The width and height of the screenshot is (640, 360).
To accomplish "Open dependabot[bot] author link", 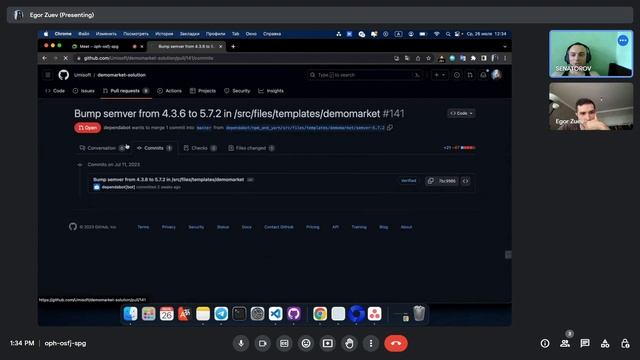I will tap(118, 187).
